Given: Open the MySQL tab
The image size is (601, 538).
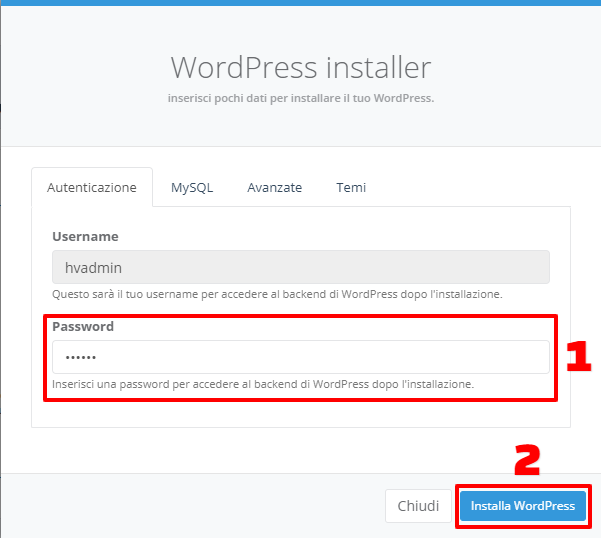Looking at the screenshot, I should pos(192,187).
